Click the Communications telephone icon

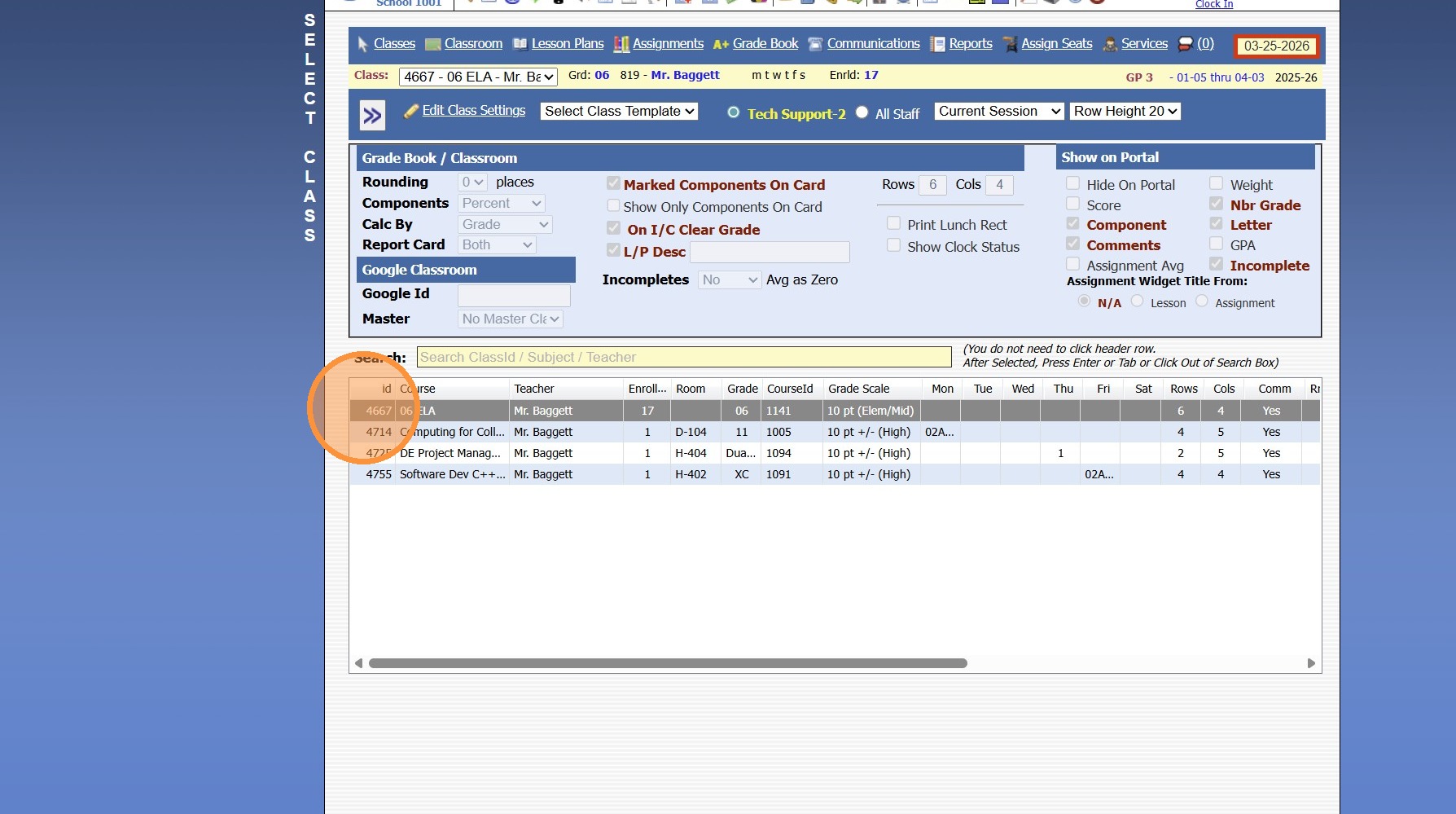[x=815, y=45]
